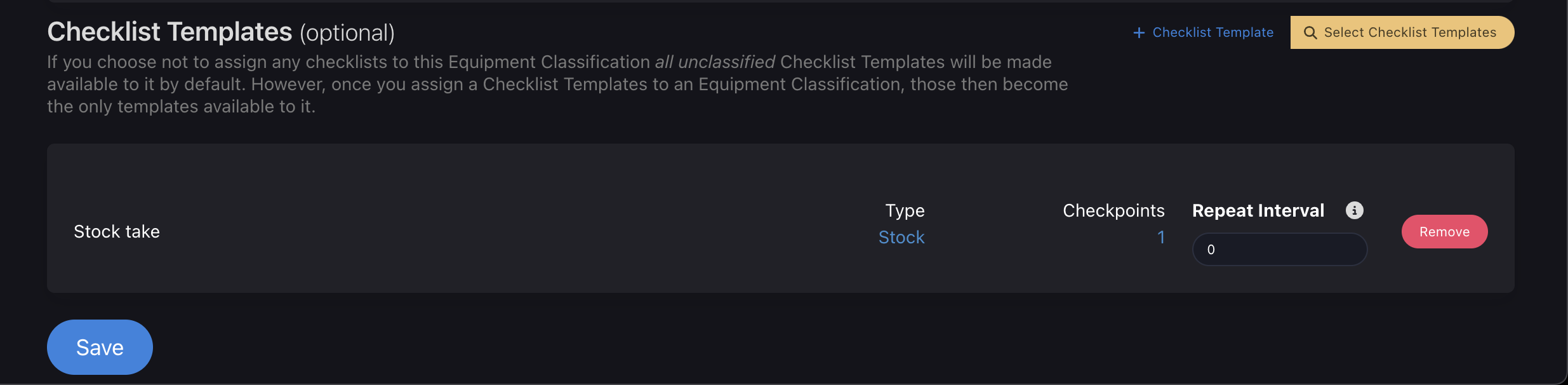Screen dimensions: 1568x385
Task: Click the 'If you choose not to assign' line
Action: (549, 62)
